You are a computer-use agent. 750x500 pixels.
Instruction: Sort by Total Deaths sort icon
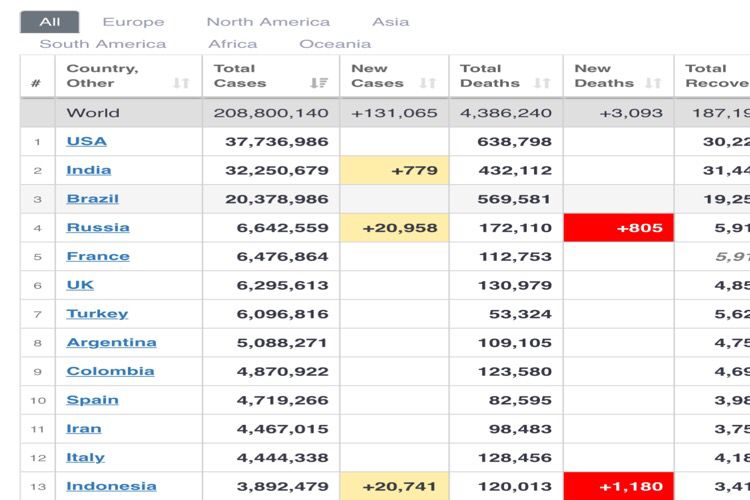coord(542,83)
